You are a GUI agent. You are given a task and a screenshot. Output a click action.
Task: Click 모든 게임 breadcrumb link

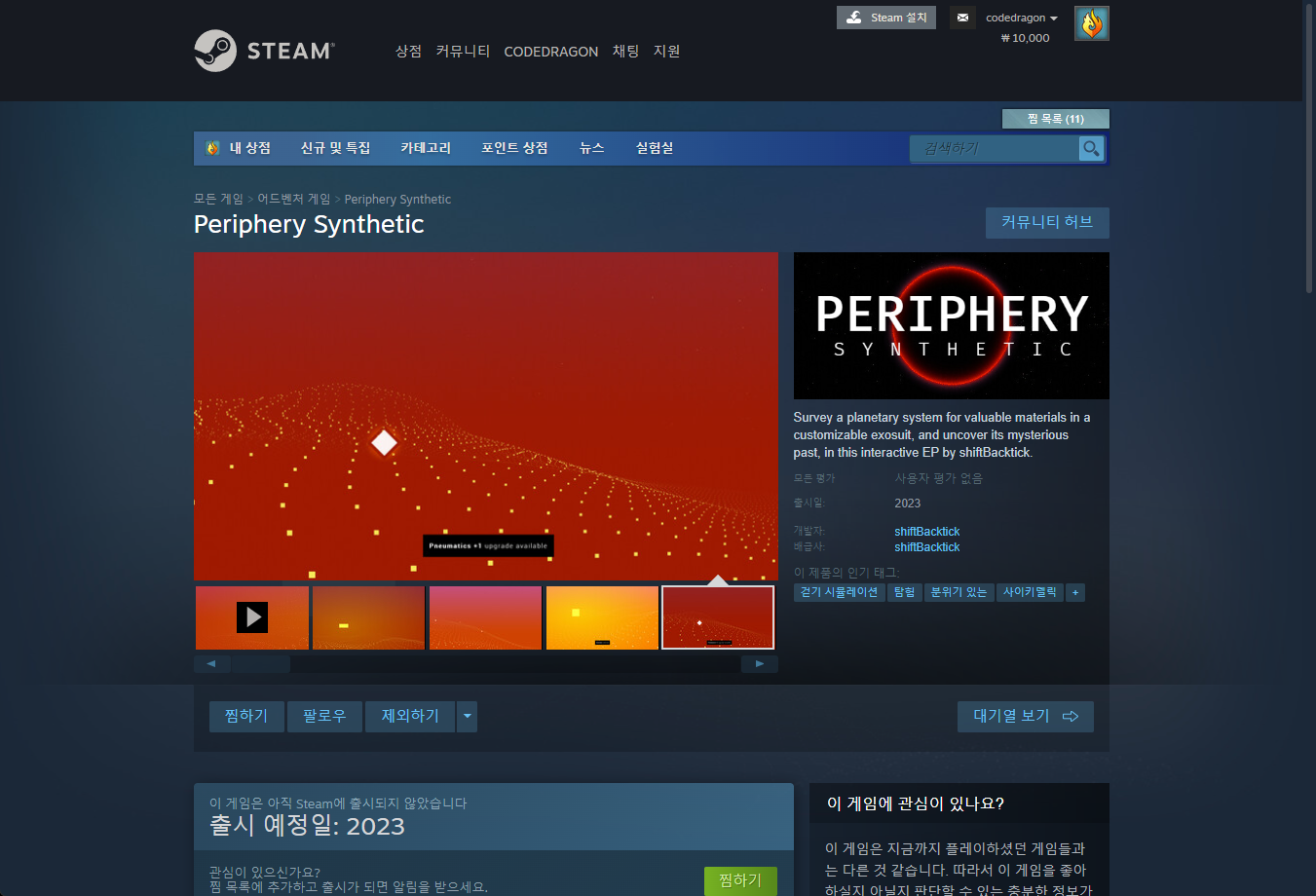coord(218,199)
